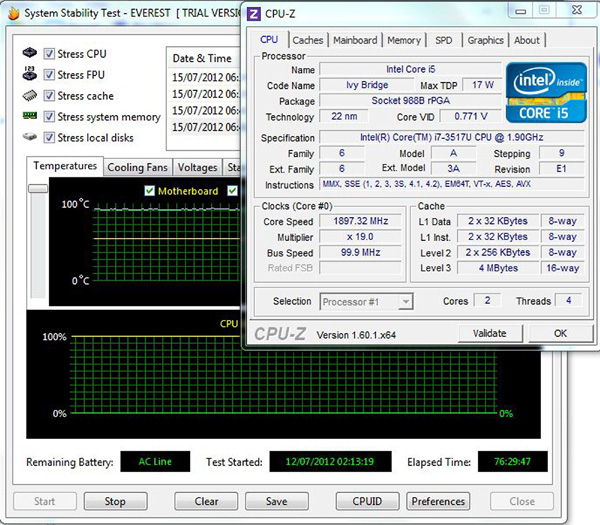Click the Code Name value Ivy Bridge
The image size is (600, 525).
click(x=367, y=85)
